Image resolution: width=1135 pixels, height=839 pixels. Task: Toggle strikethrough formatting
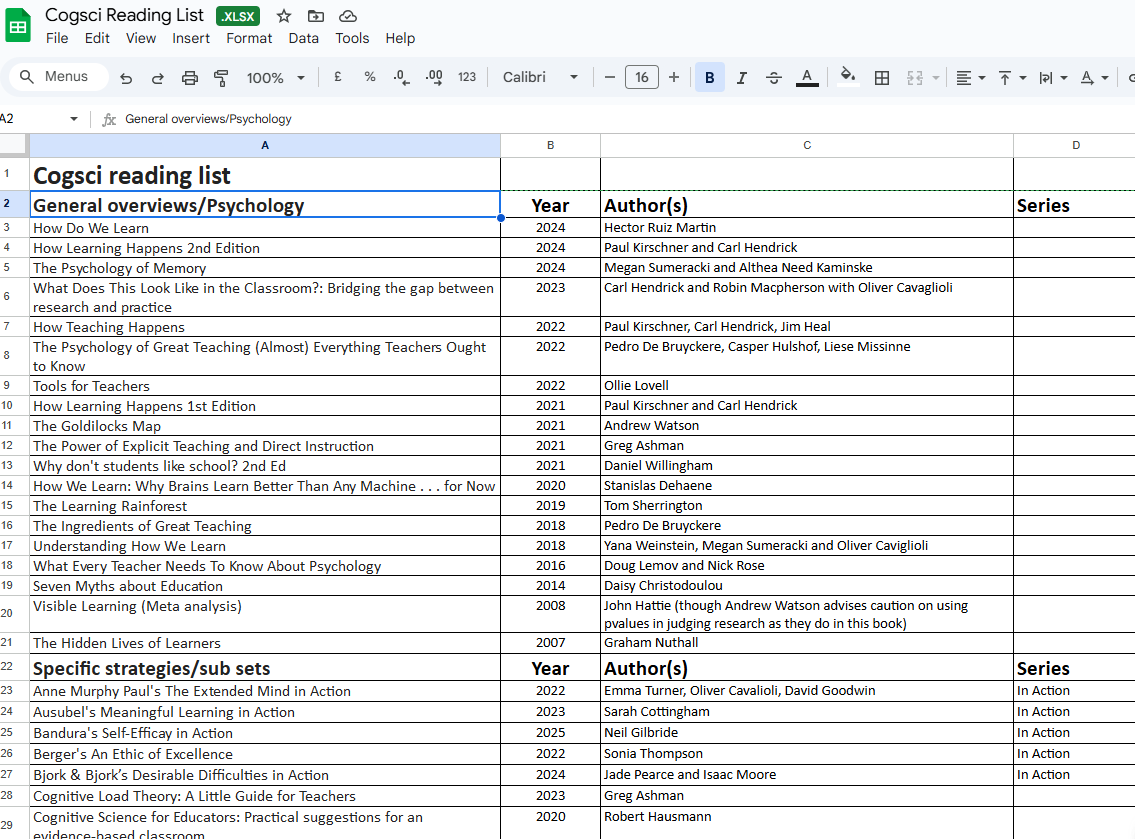click(774, 77)
